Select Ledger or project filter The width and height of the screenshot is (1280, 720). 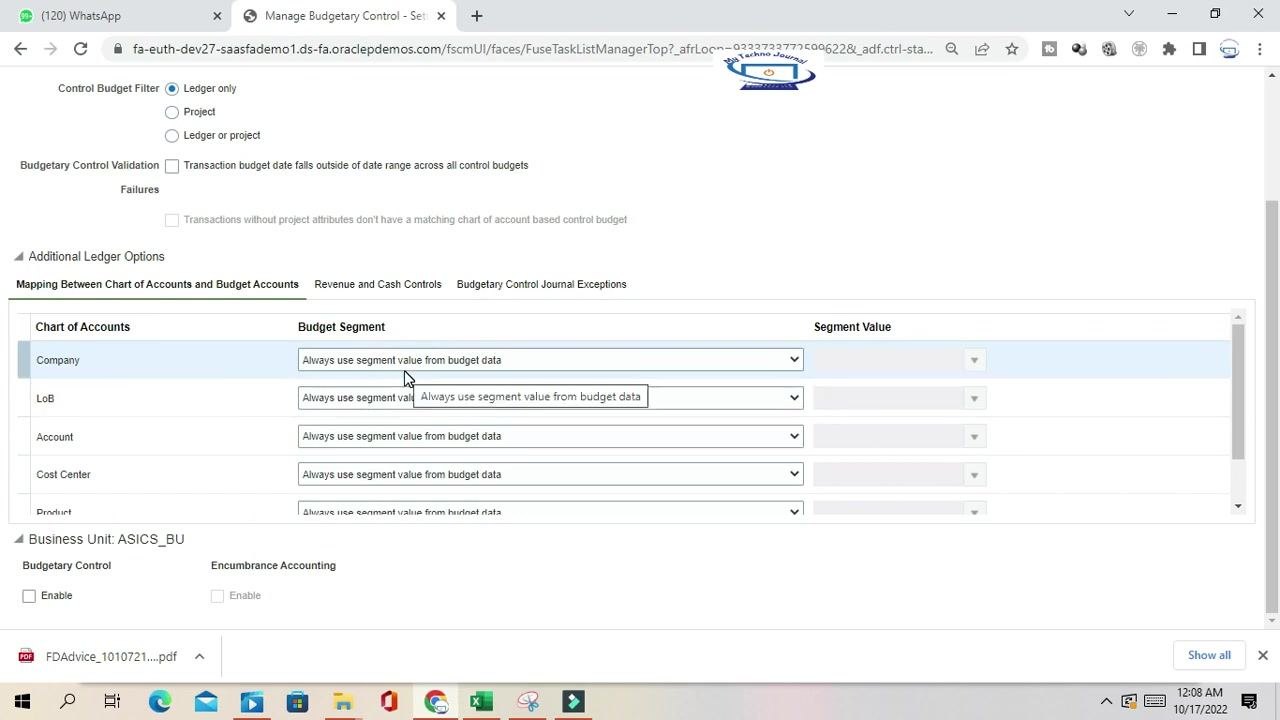(172, 136)
